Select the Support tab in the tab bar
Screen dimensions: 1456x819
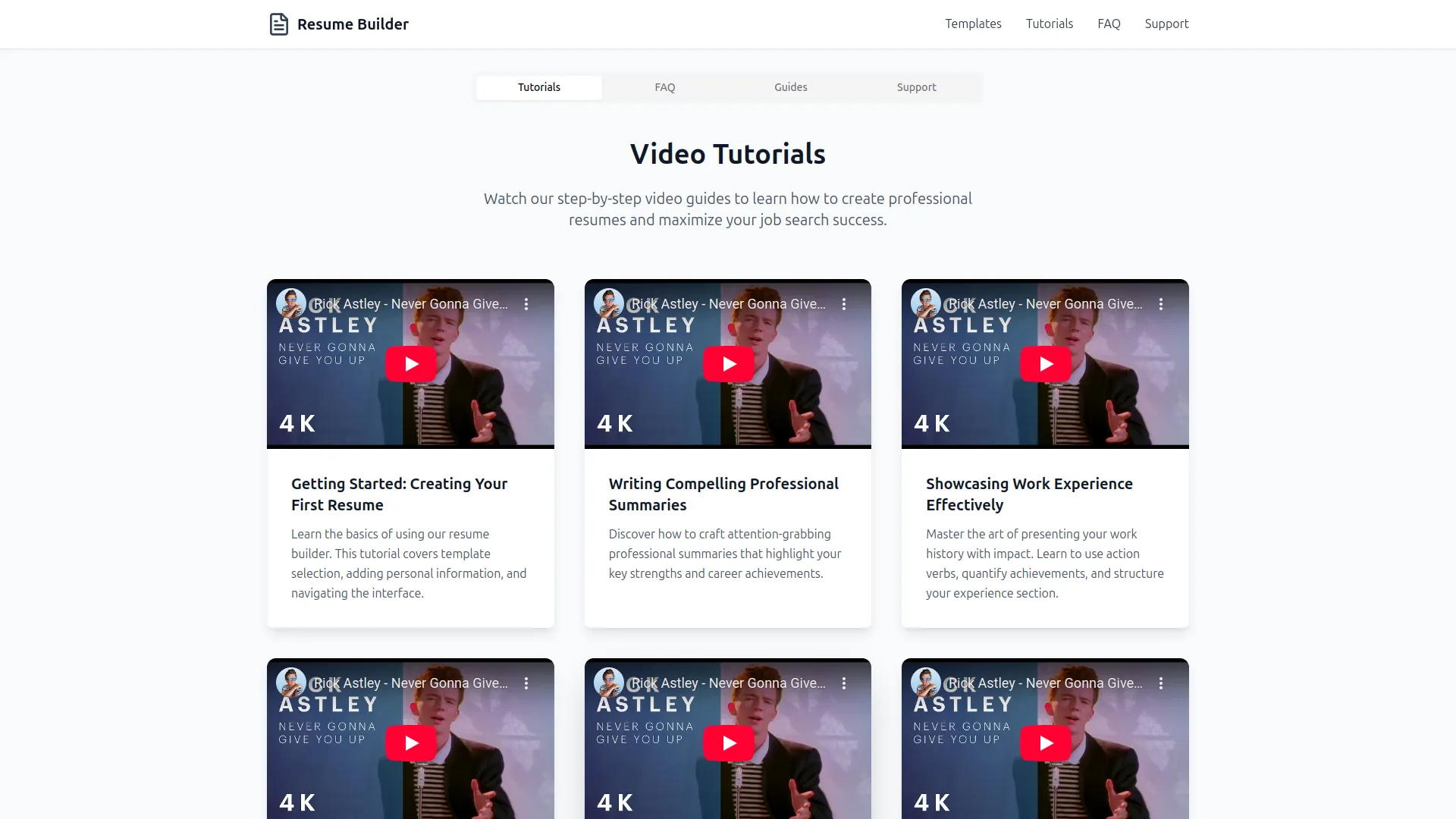coord(916,87)
